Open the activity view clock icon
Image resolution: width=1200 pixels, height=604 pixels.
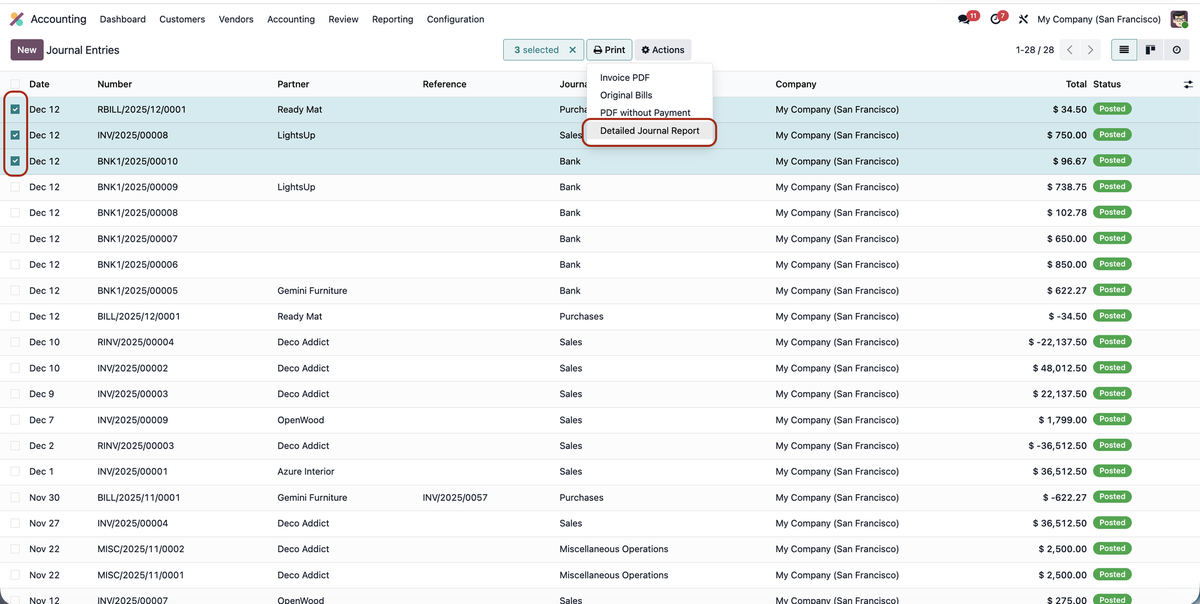[x=1177, y=49]
